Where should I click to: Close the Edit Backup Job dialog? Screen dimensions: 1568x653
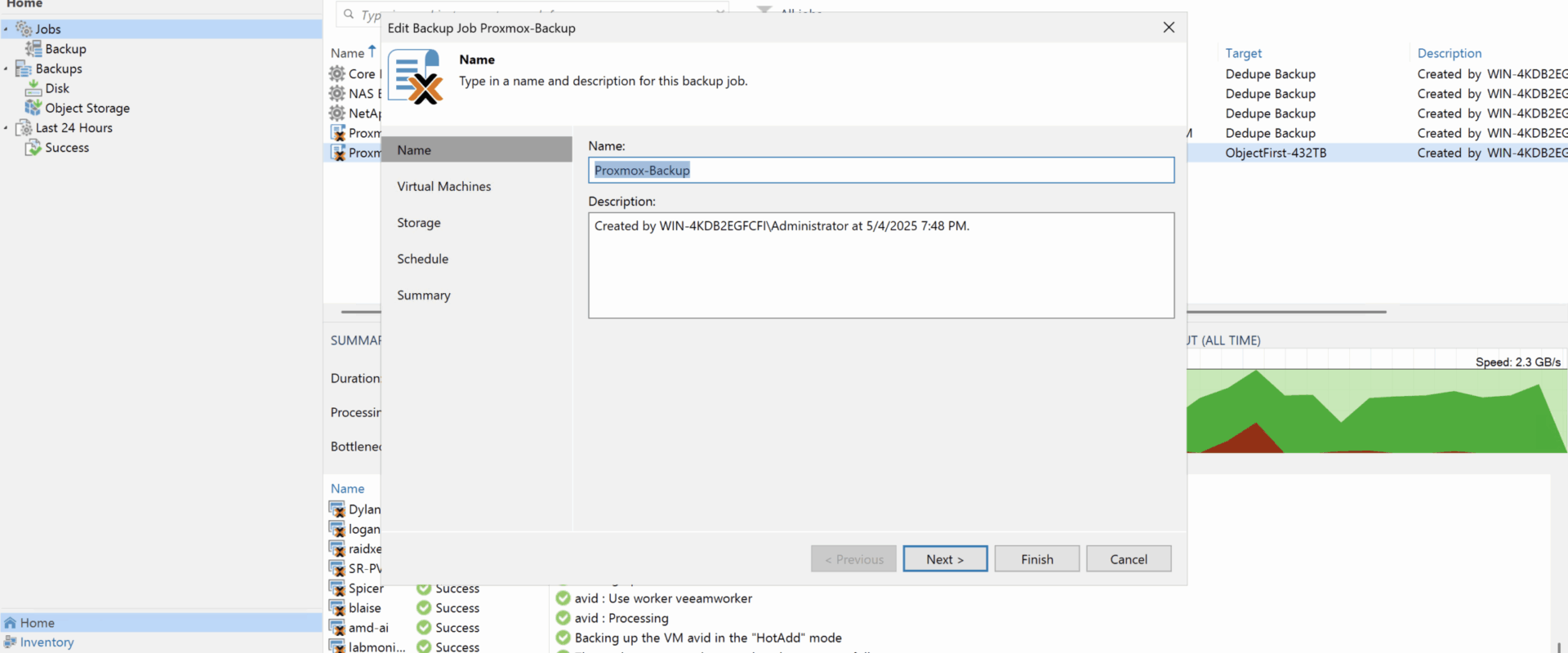pos(1169,28)
